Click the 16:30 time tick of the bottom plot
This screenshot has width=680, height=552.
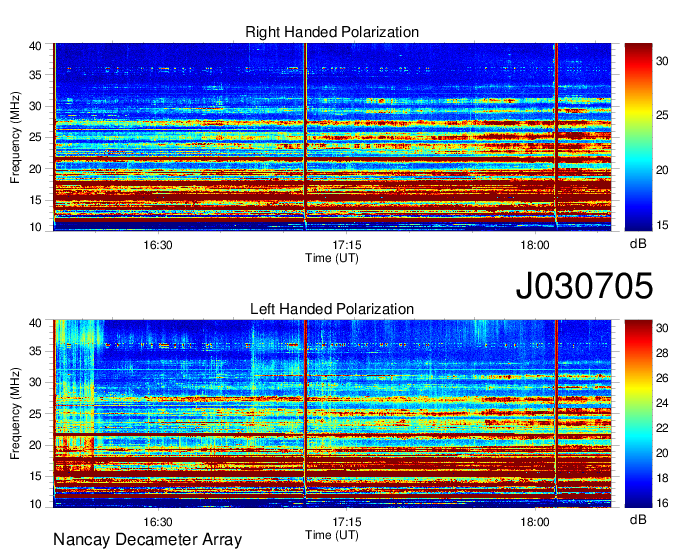click(x=158, y=522)
